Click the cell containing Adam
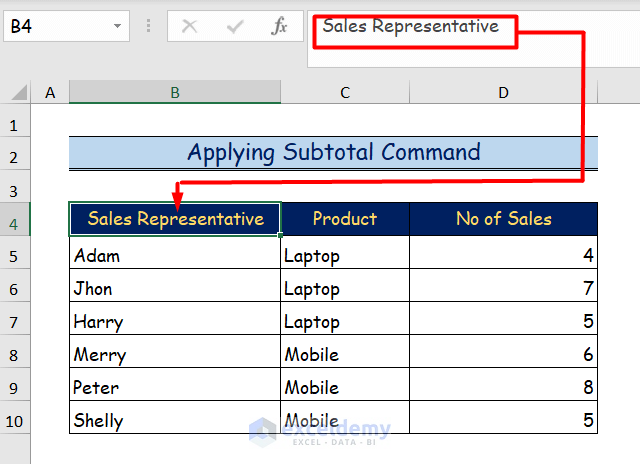The width and height of the screenshot is (640, 464). (175, 256)
